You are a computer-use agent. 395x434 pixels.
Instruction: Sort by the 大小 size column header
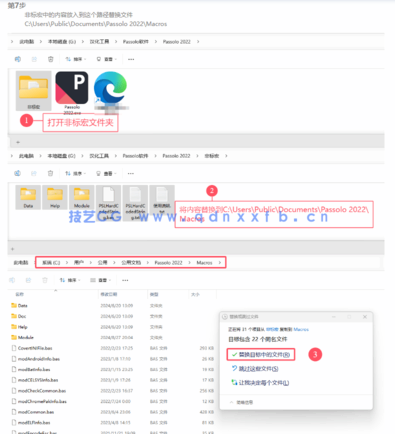point(195,294)
